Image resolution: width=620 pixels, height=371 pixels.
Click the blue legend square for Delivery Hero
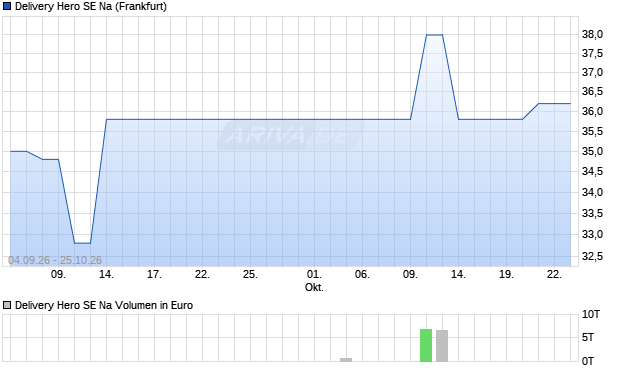(6, 6)
